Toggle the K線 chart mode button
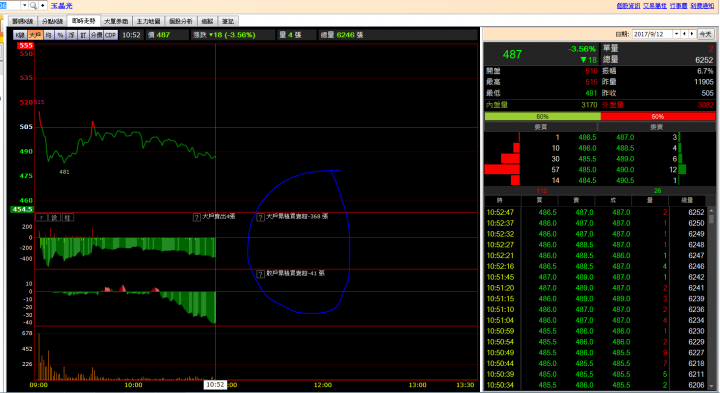The width and height of the screenshot is (720, 393). tap(20, 35)
